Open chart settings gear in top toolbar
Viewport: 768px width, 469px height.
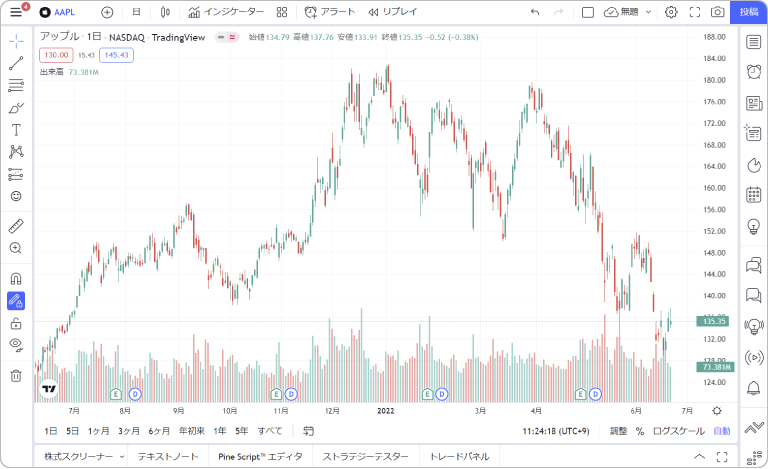click(x=671, y=12)
